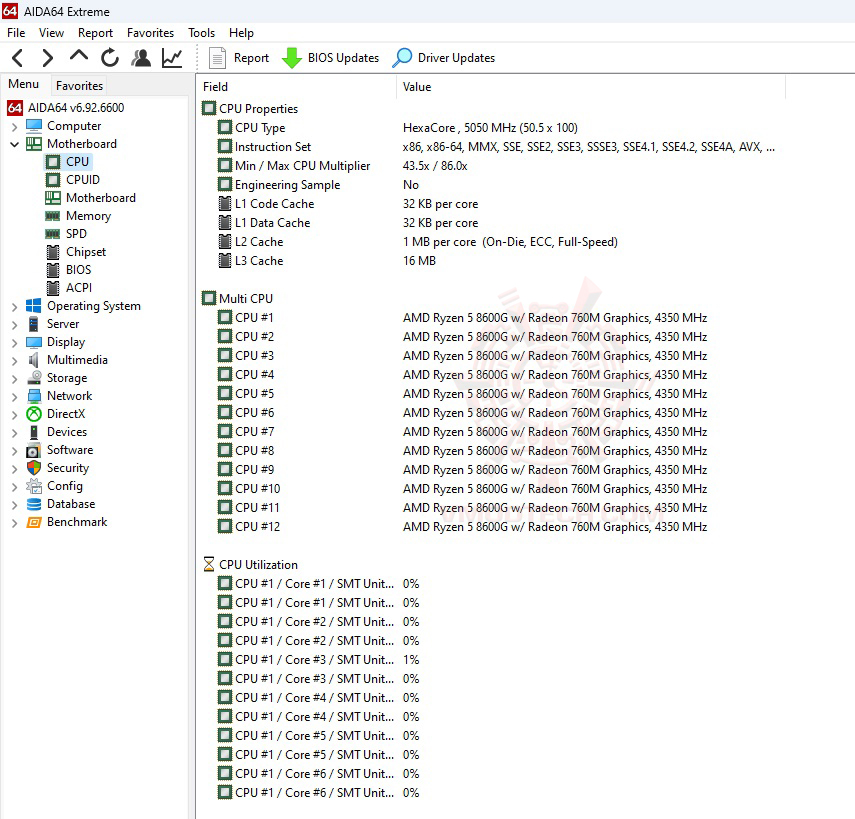Switch to the Menu tab

23,85
